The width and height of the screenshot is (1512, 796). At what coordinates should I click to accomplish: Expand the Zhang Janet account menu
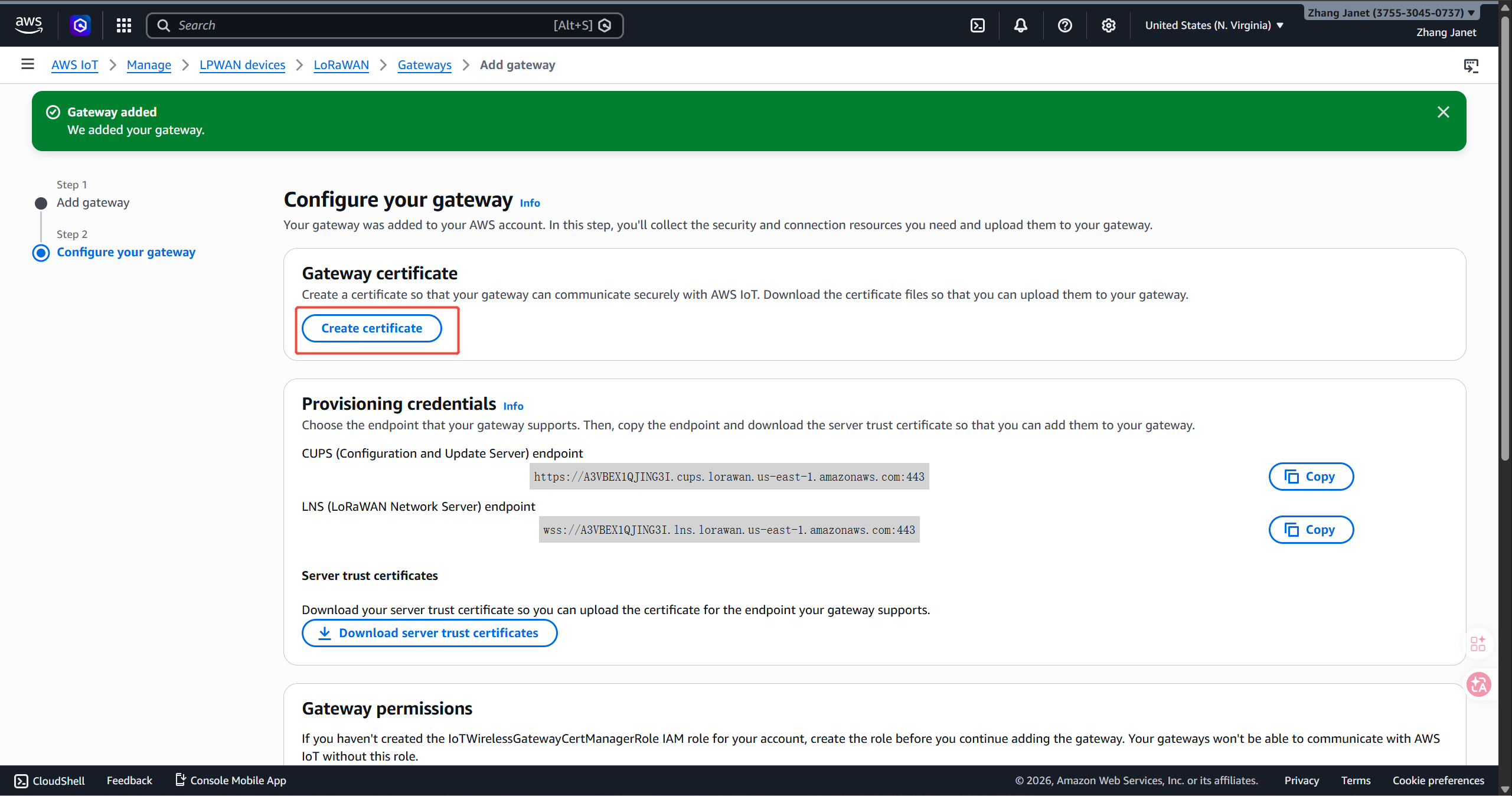[x=1390, y=13]
